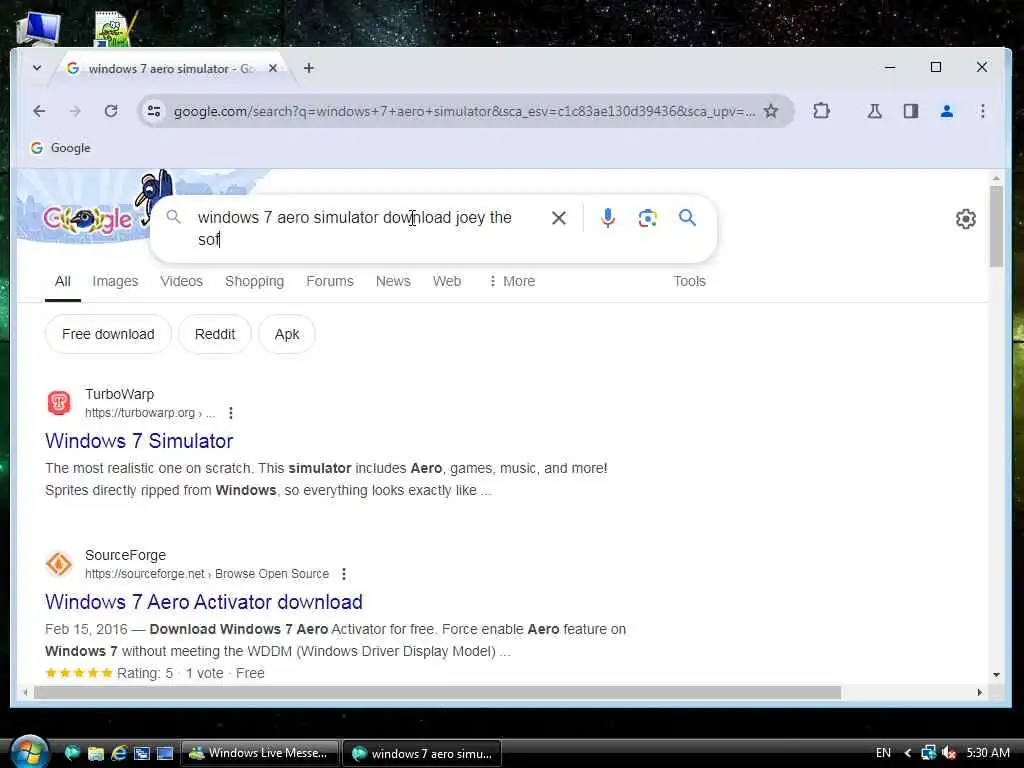Image resolution: width=1024 pixels, height=768 pixels.
Task: Open TurboWarp result three-dot options
Action: (231, 413)
